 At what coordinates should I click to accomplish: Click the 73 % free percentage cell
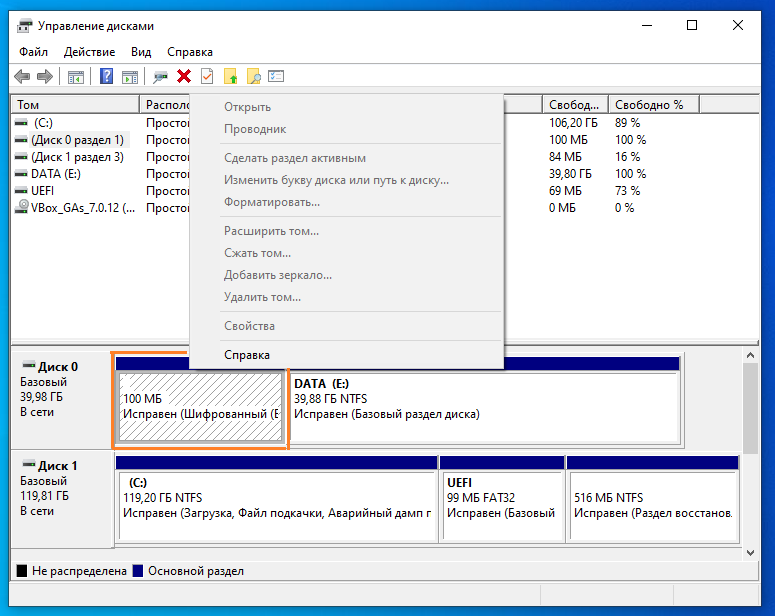coord(627,191)
